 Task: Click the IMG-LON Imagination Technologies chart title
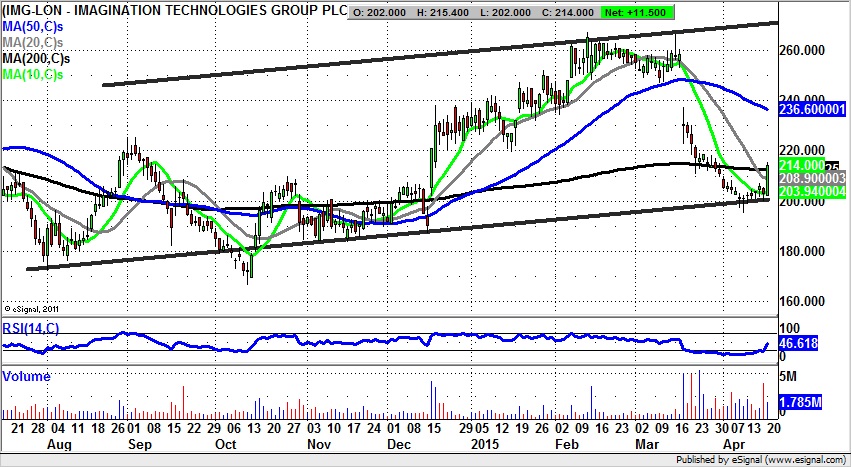pyautogui.click(x=175, y=12)
